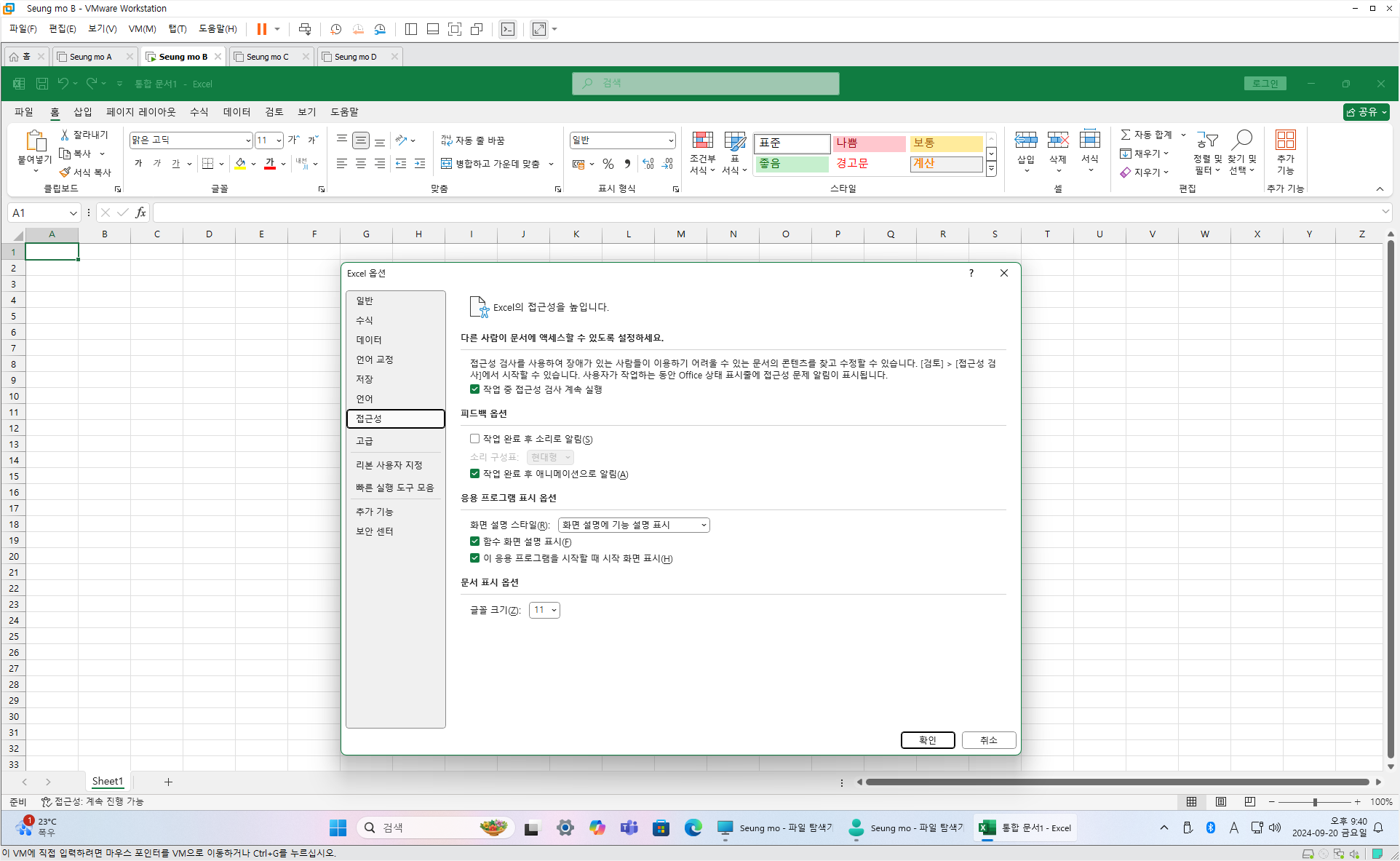
Task: Click the percent style icon
Action: click(x=608, y=164)
